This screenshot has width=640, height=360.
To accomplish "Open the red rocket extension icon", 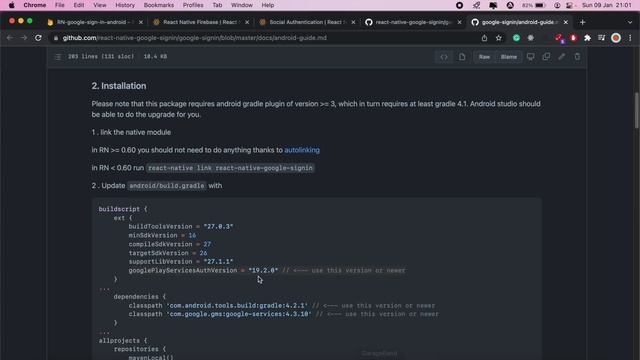I will (559, 38).
